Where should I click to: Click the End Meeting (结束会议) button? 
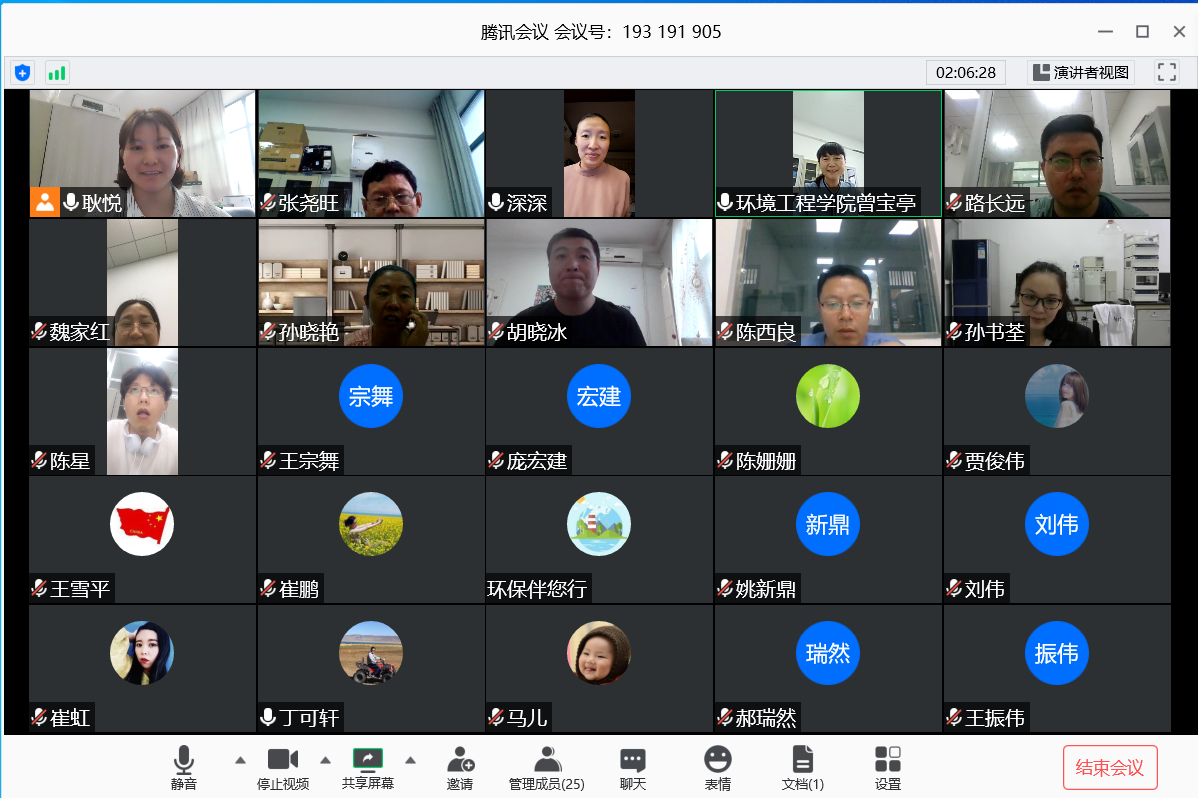[1109, 767]
